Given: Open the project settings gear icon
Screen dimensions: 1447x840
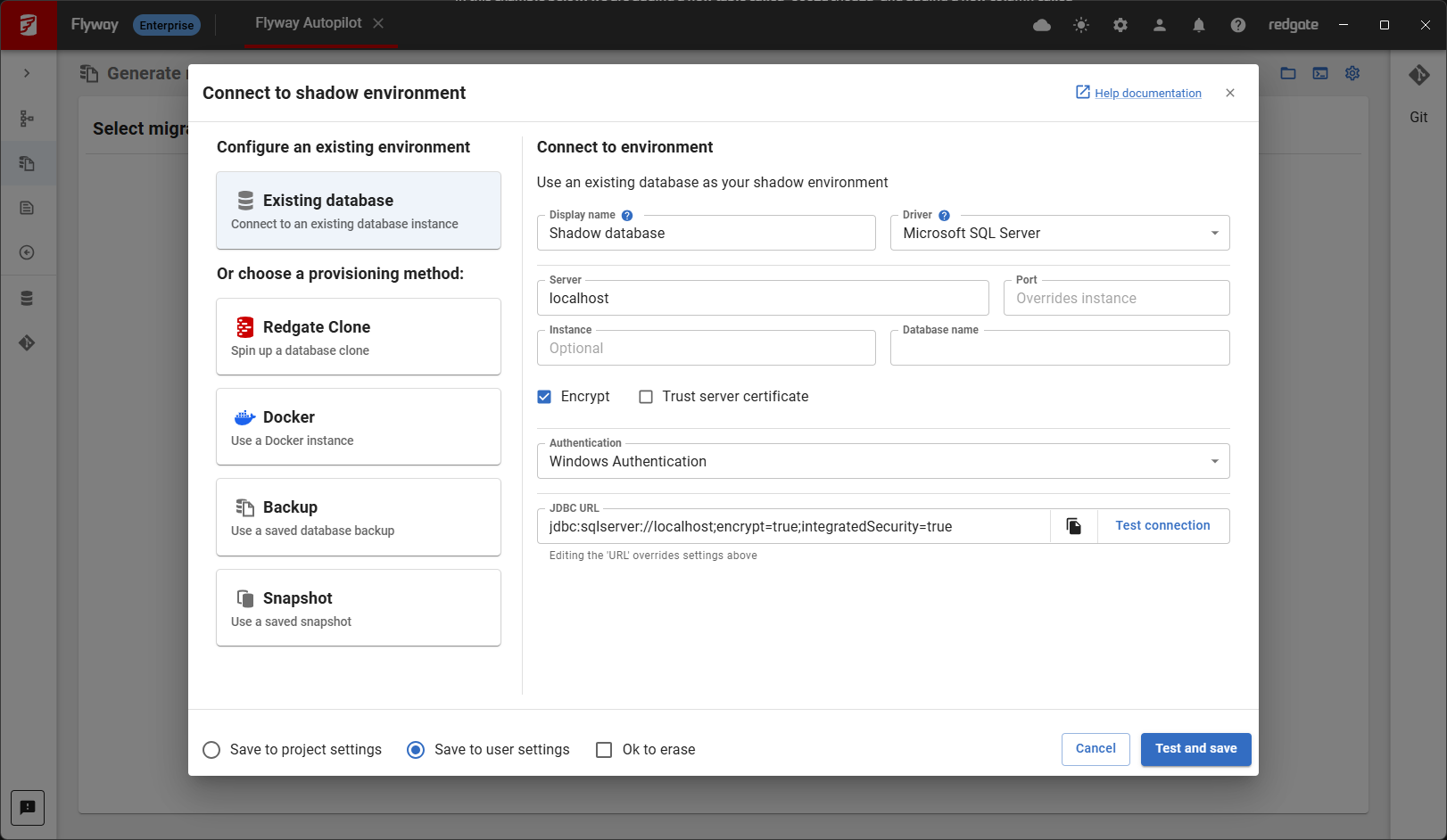Looking at the screenshot, I should coord(1352,73).
